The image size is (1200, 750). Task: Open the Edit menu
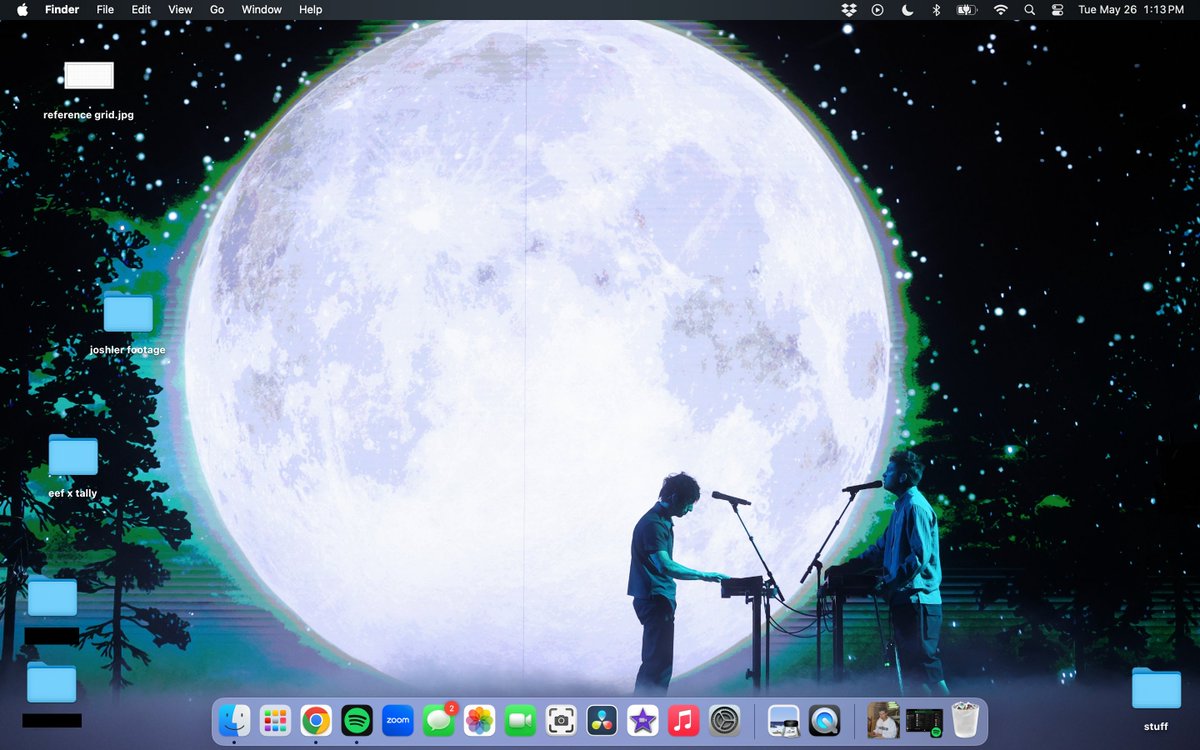[141, 9]
